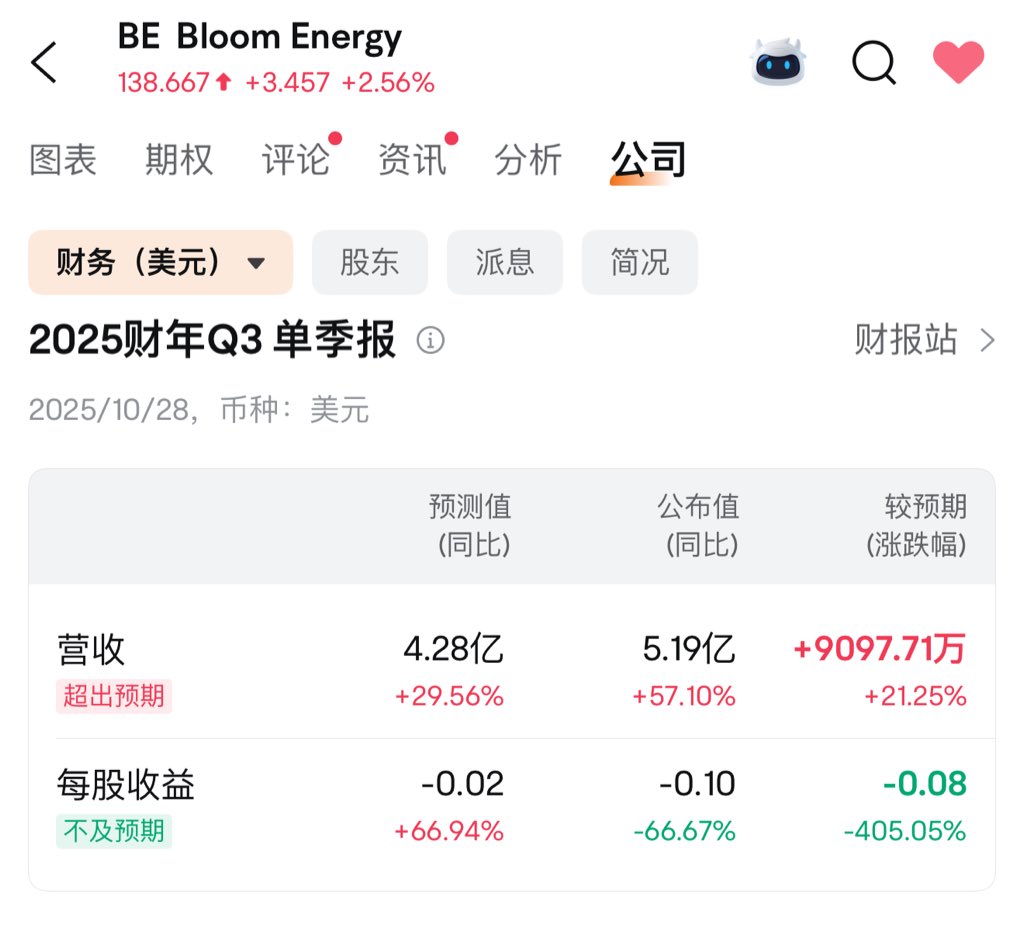The image size is (1024, 929).
Task: Select the 派息 button
Action: 505,263
